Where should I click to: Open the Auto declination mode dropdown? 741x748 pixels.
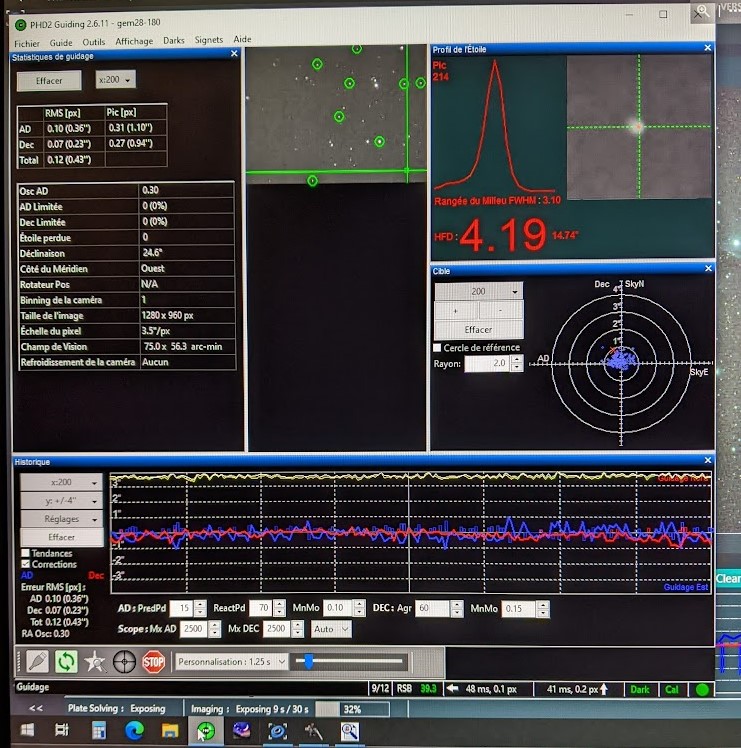[x=331, y=629]
